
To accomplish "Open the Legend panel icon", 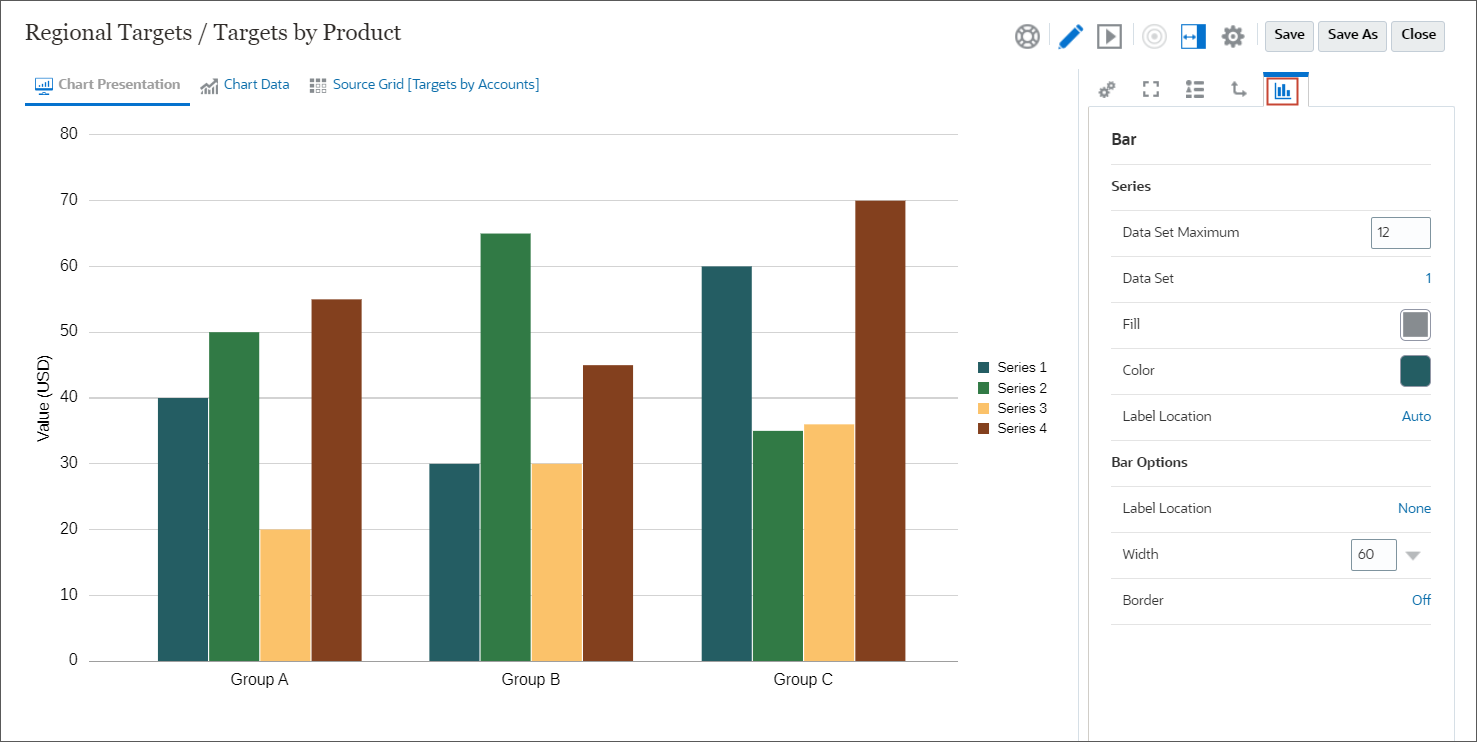I will 1194,89.
